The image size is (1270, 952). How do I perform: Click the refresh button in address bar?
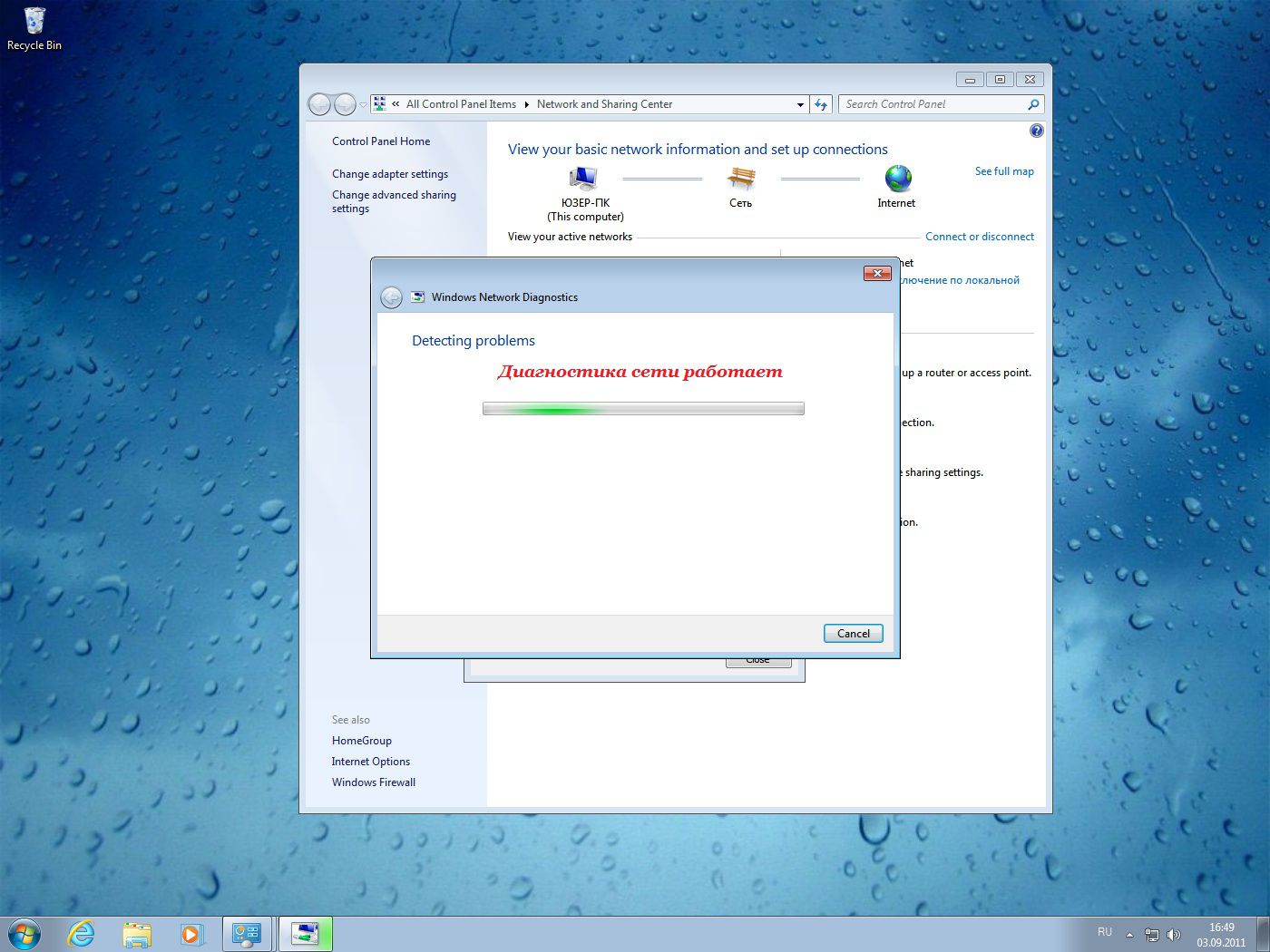(821, 104)
